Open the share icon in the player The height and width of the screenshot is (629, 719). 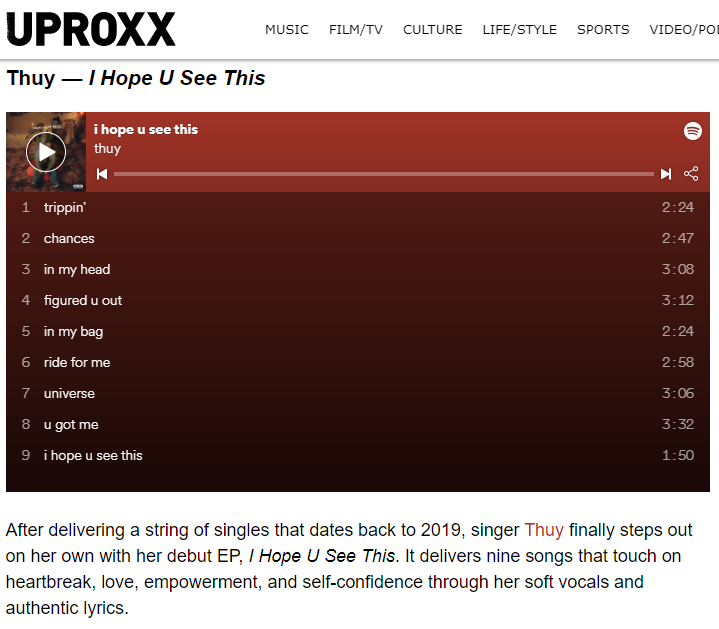[691, 174]
